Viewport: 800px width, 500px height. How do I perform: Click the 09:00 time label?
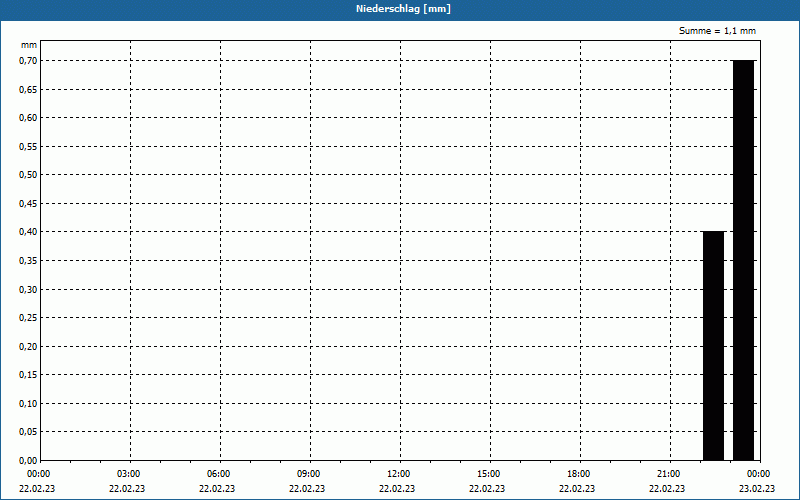pos(308,474)
